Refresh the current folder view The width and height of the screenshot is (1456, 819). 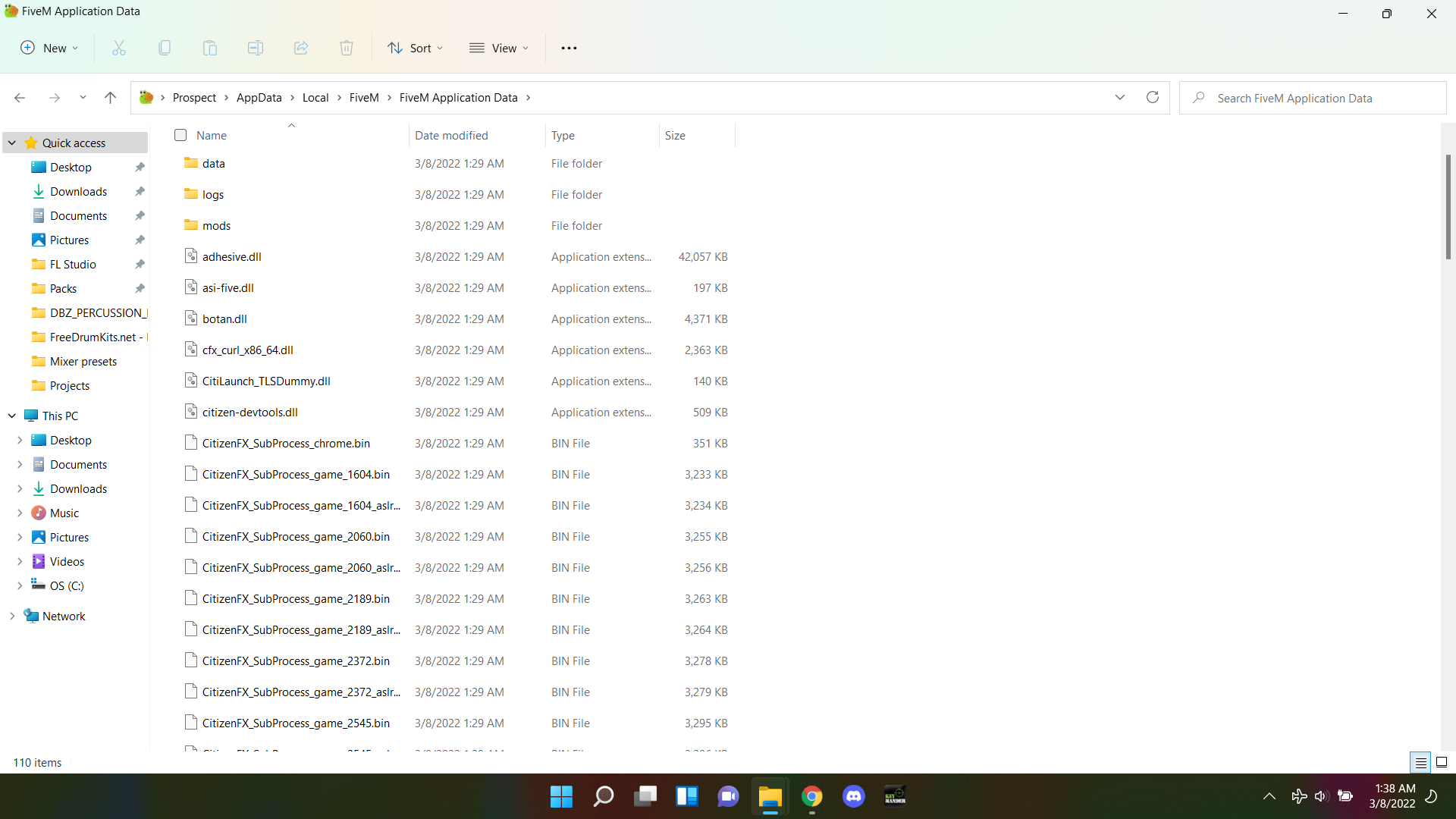1153,97
